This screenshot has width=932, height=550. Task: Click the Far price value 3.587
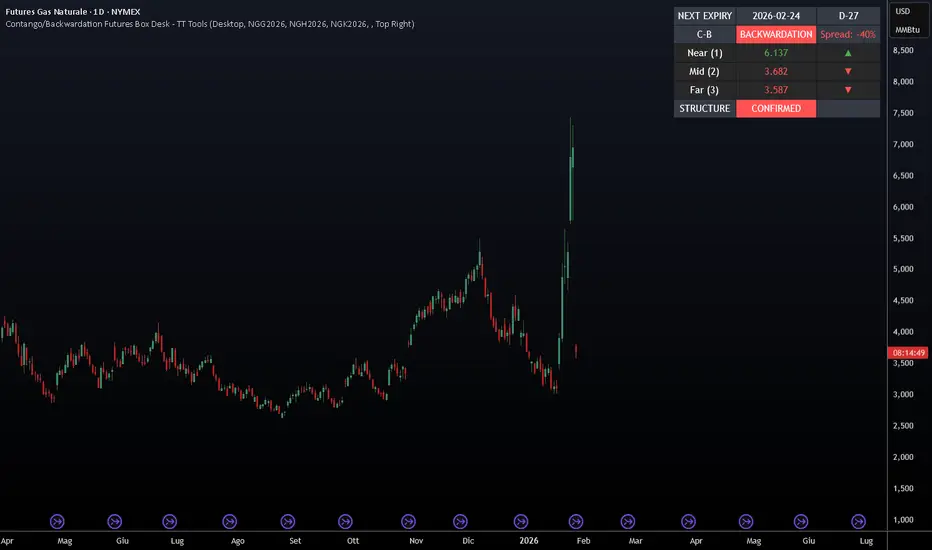point(776,90)
